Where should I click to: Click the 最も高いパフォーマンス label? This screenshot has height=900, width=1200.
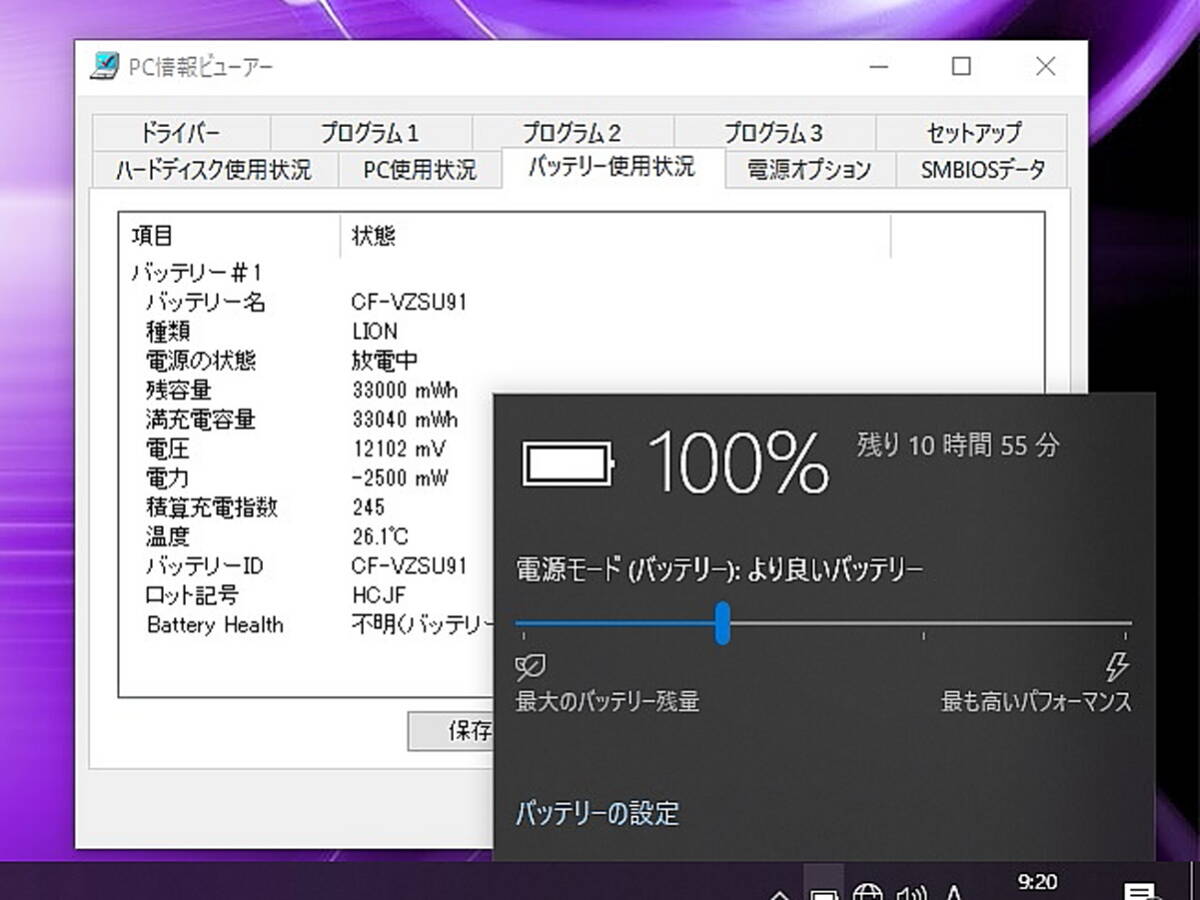(1036, 702)
